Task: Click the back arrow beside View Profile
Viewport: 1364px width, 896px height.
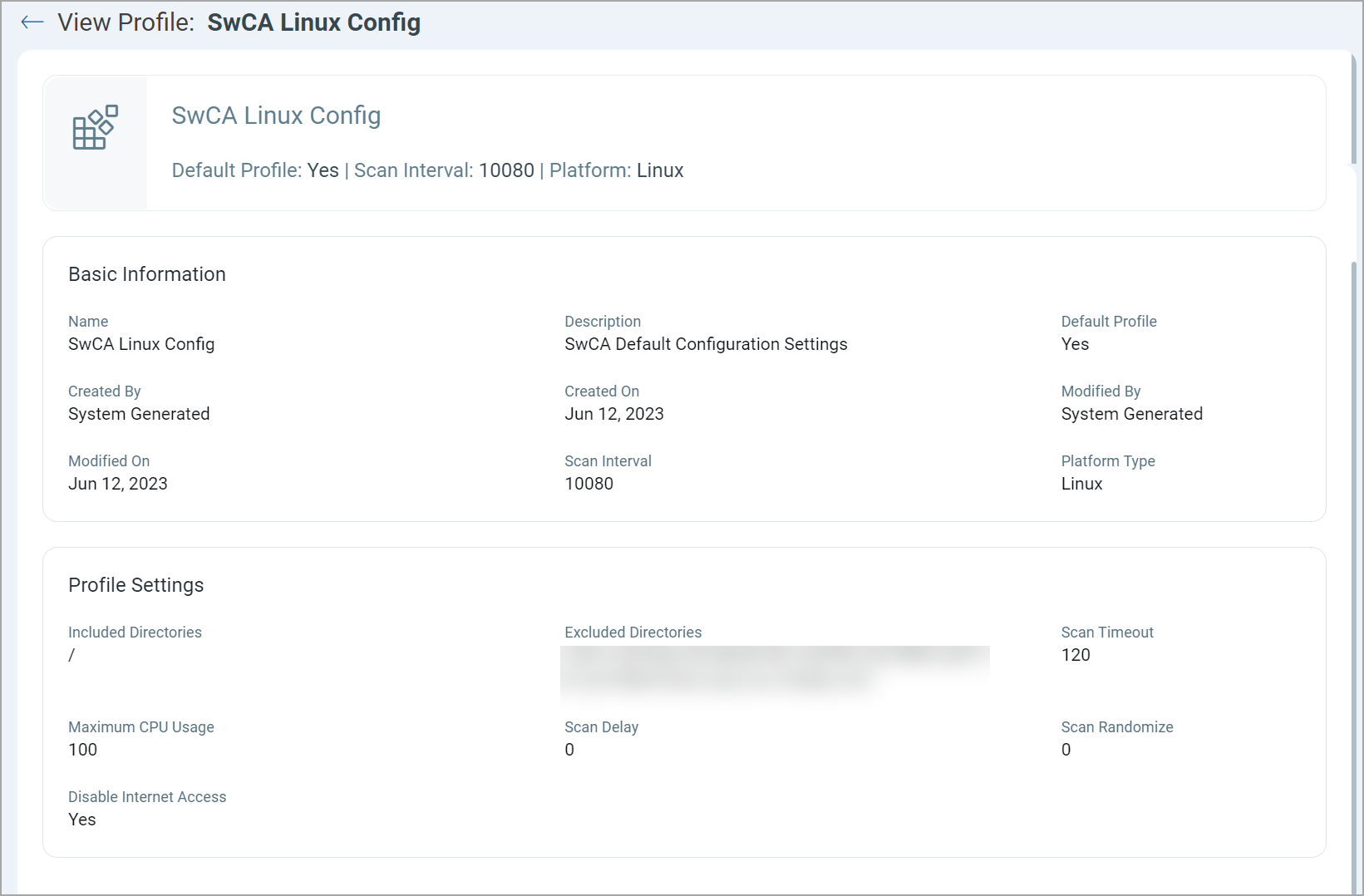Action: tap(32, 22)
